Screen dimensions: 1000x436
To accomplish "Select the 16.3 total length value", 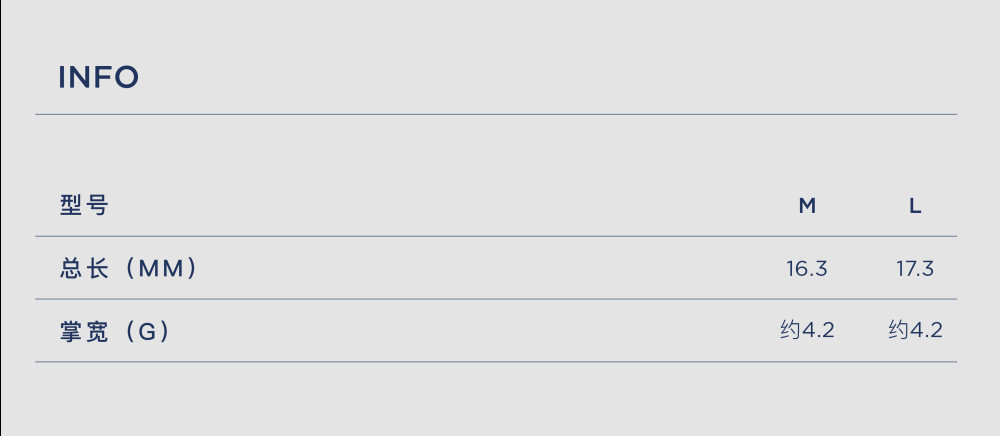I will tap(807, 269).
